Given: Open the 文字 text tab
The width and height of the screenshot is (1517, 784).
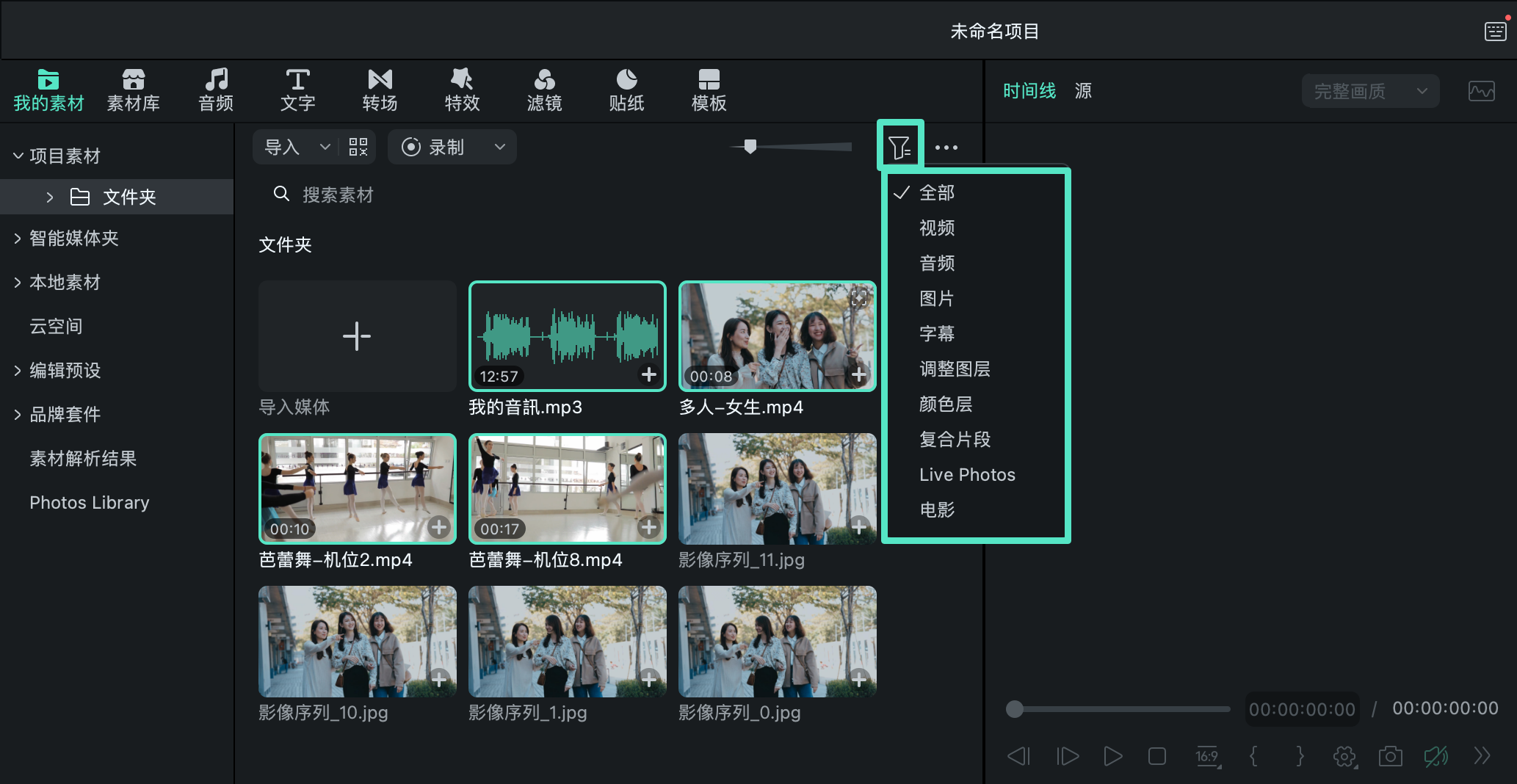Looking at the screenshot, I should pyautogui.click(x=297, y=90).
